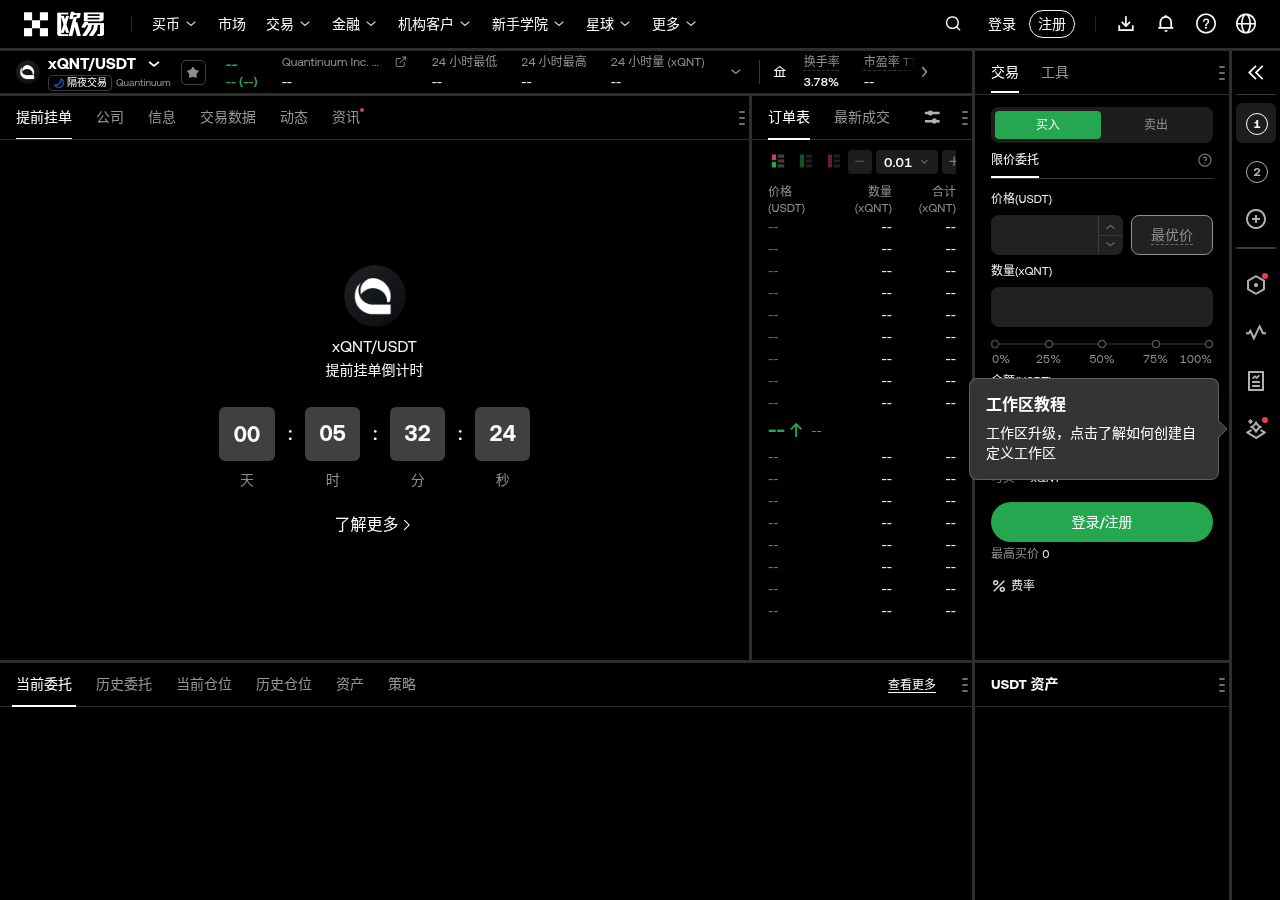Viewport: 1280px width, 900px height.
Task: Set amount slider to 100%
Action: pyautogui.click(x=1209, y=344)
